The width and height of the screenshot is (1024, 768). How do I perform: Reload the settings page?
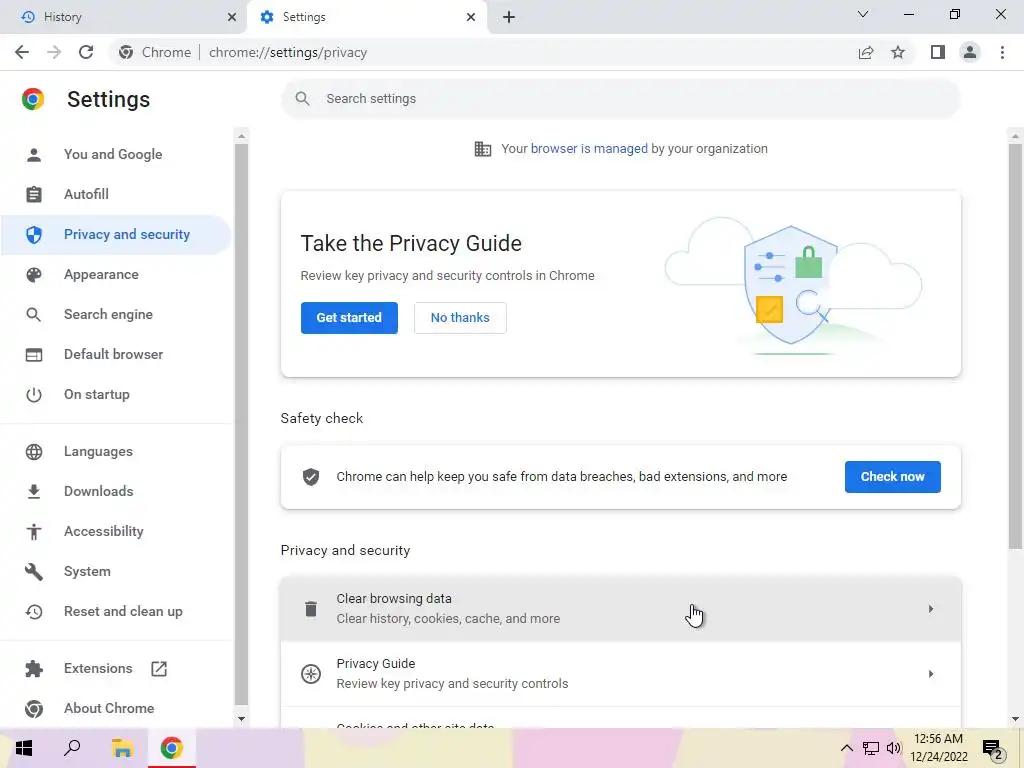86,52
